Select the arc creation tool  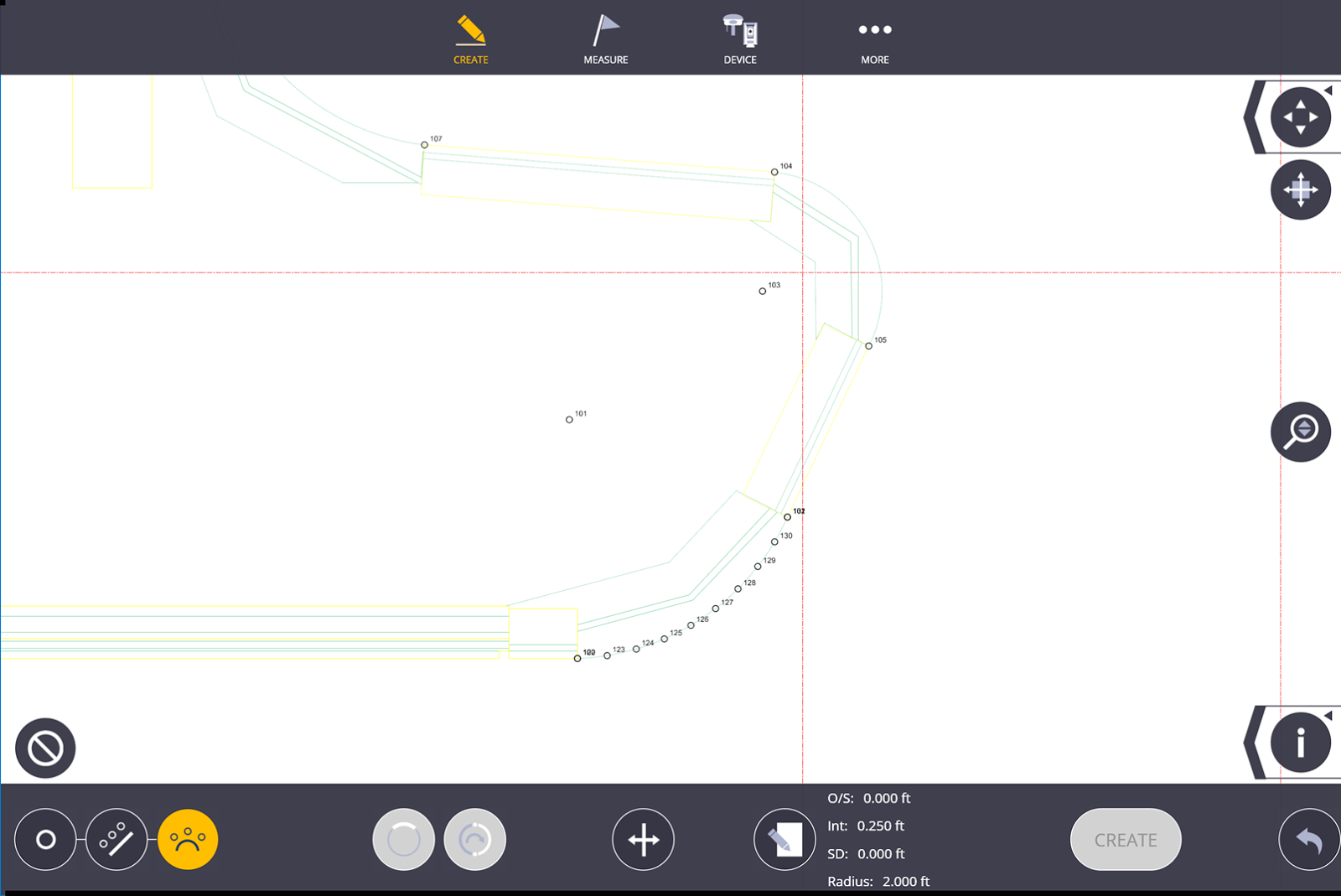pos(188,838)
